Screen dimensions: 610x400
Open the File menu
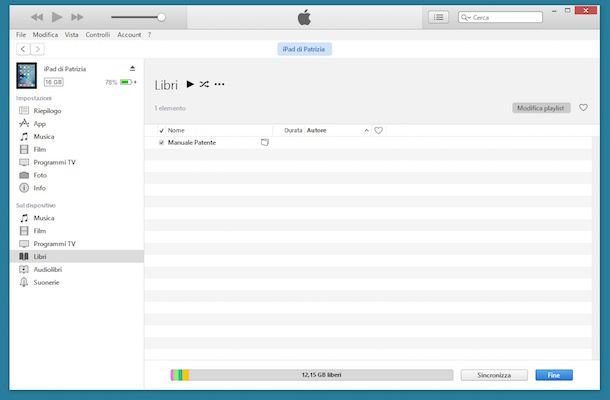click(21, 35)
